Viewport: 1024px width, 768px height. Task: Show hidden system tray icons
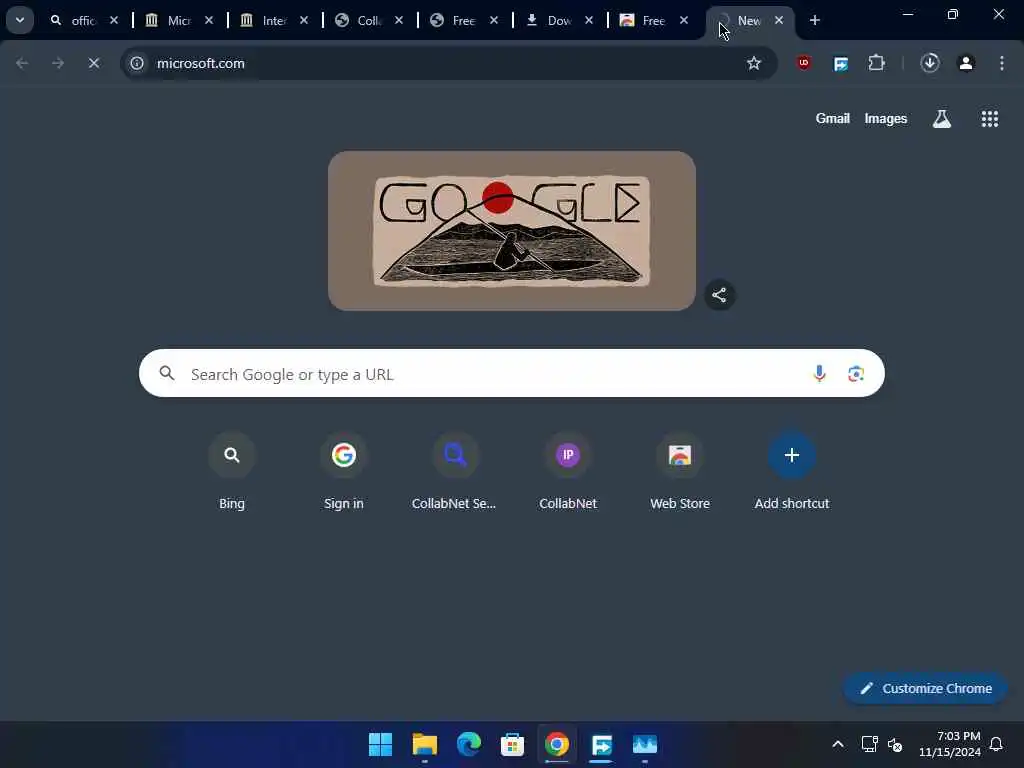coord(838,744)
